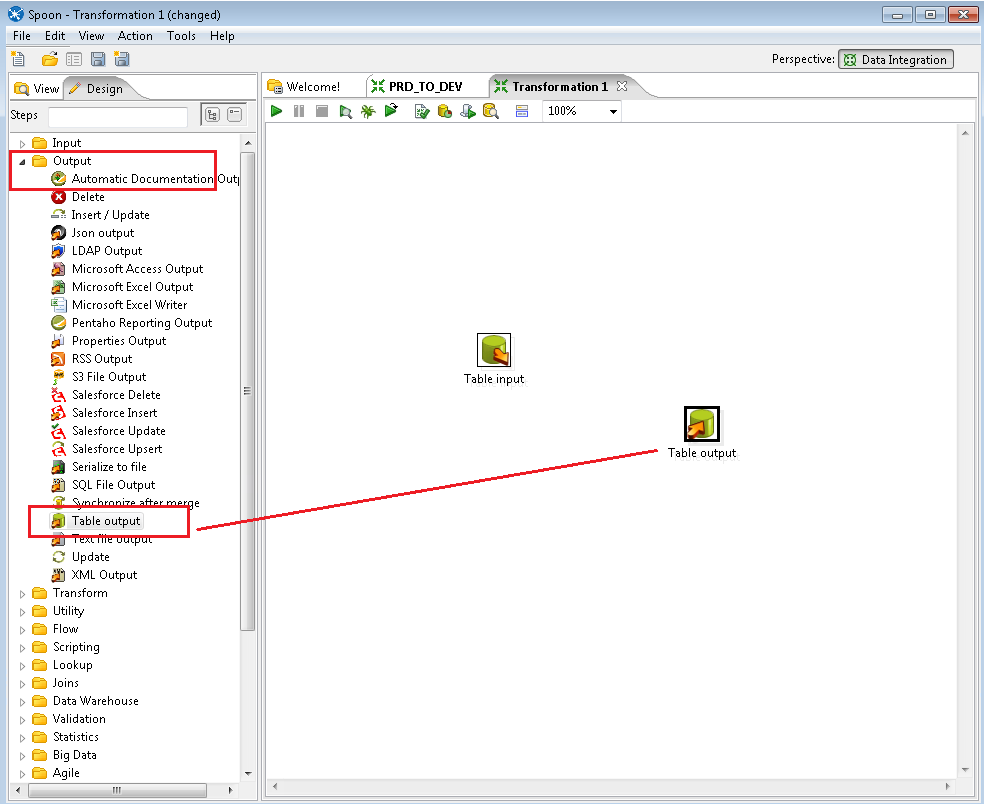Select the Perspective: Data Integration button
The image size is (984, 804).
click(896, 59)
